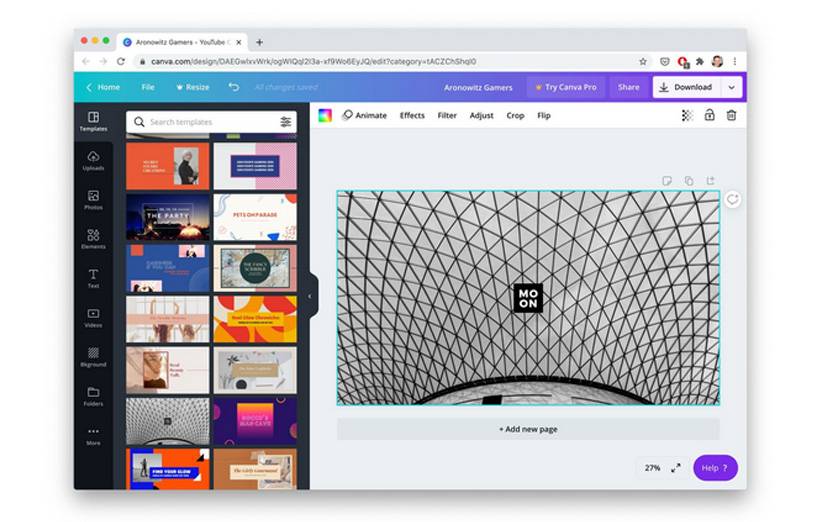Open the Uploads sidebar panel
The height and width of the screenshot is (522, 822).
click(x=93, y=161)
